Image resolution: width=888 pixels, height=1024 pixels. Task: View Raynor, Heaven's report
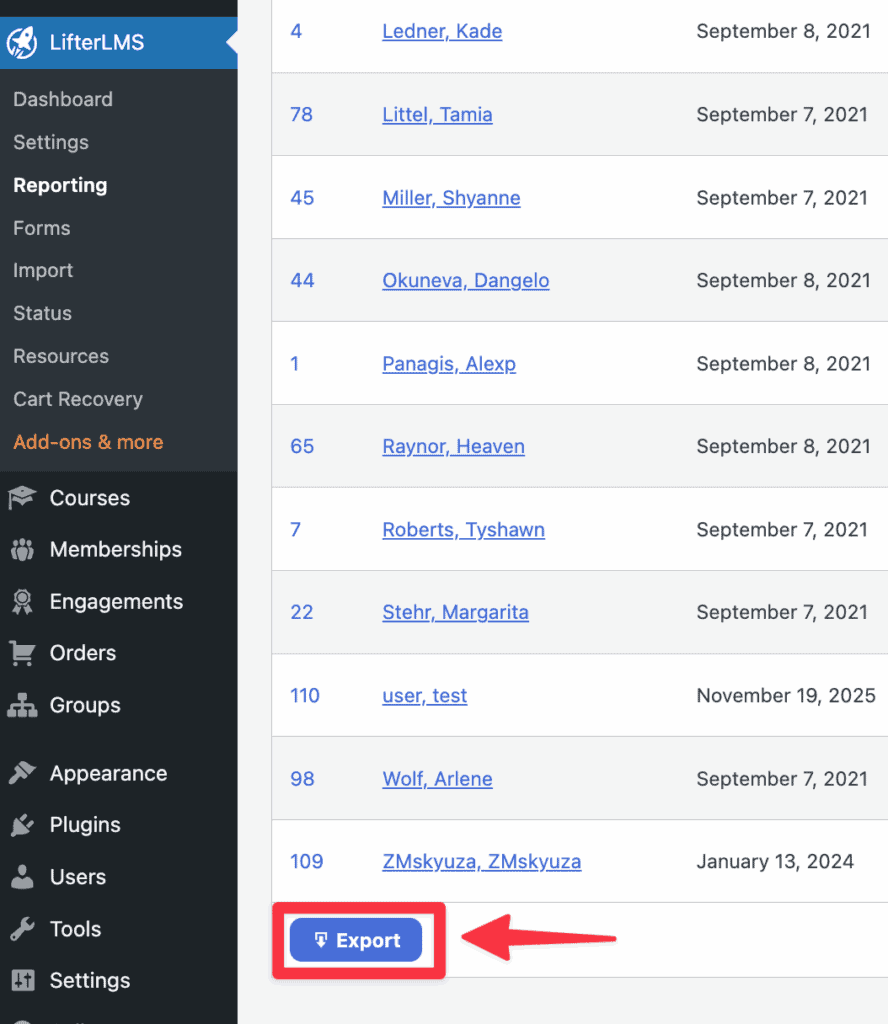click(x=453, y=447)
